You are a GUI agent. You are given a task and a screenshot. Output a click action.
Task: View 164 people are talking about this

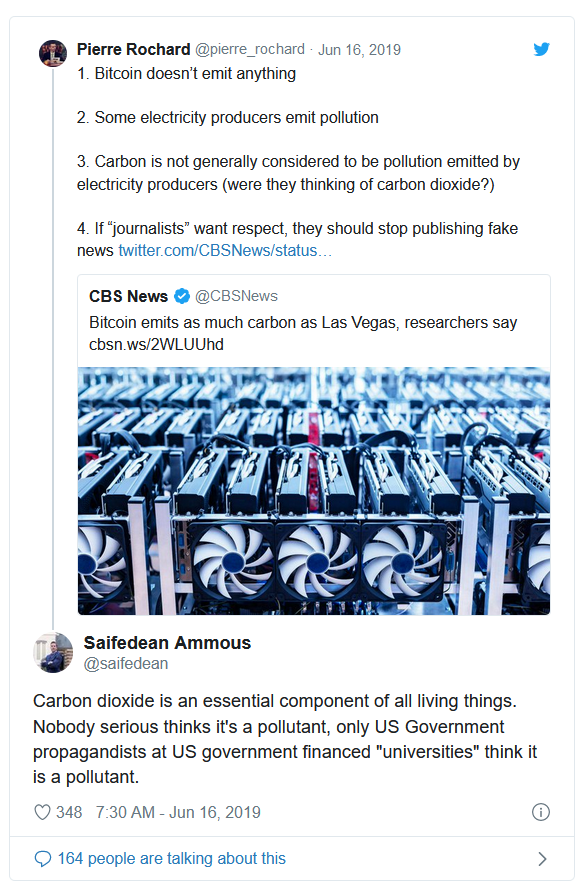coord(171,858)
